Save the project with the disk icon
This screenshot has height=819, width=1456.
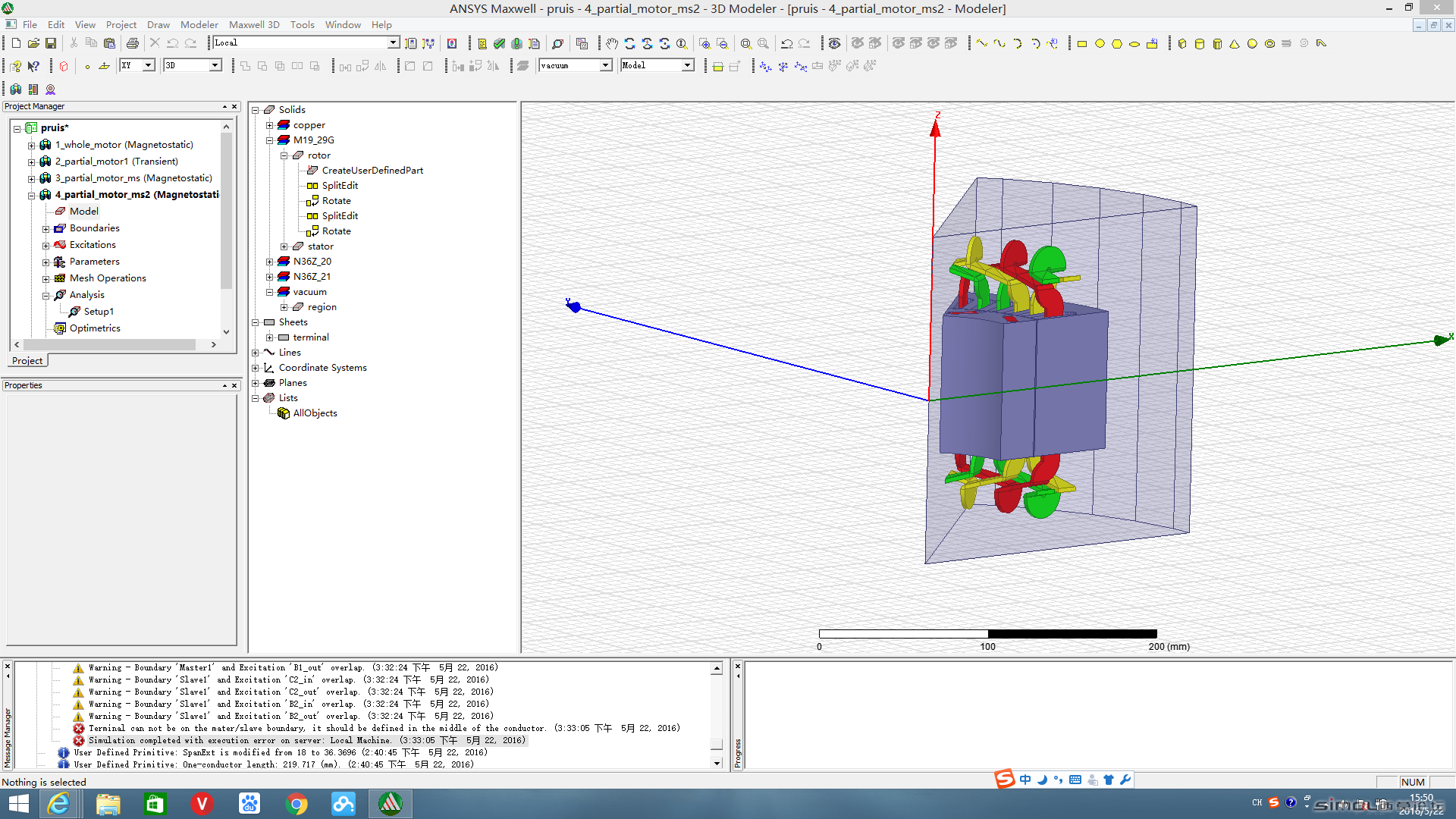pyautogui.click(x=51, y=43)
